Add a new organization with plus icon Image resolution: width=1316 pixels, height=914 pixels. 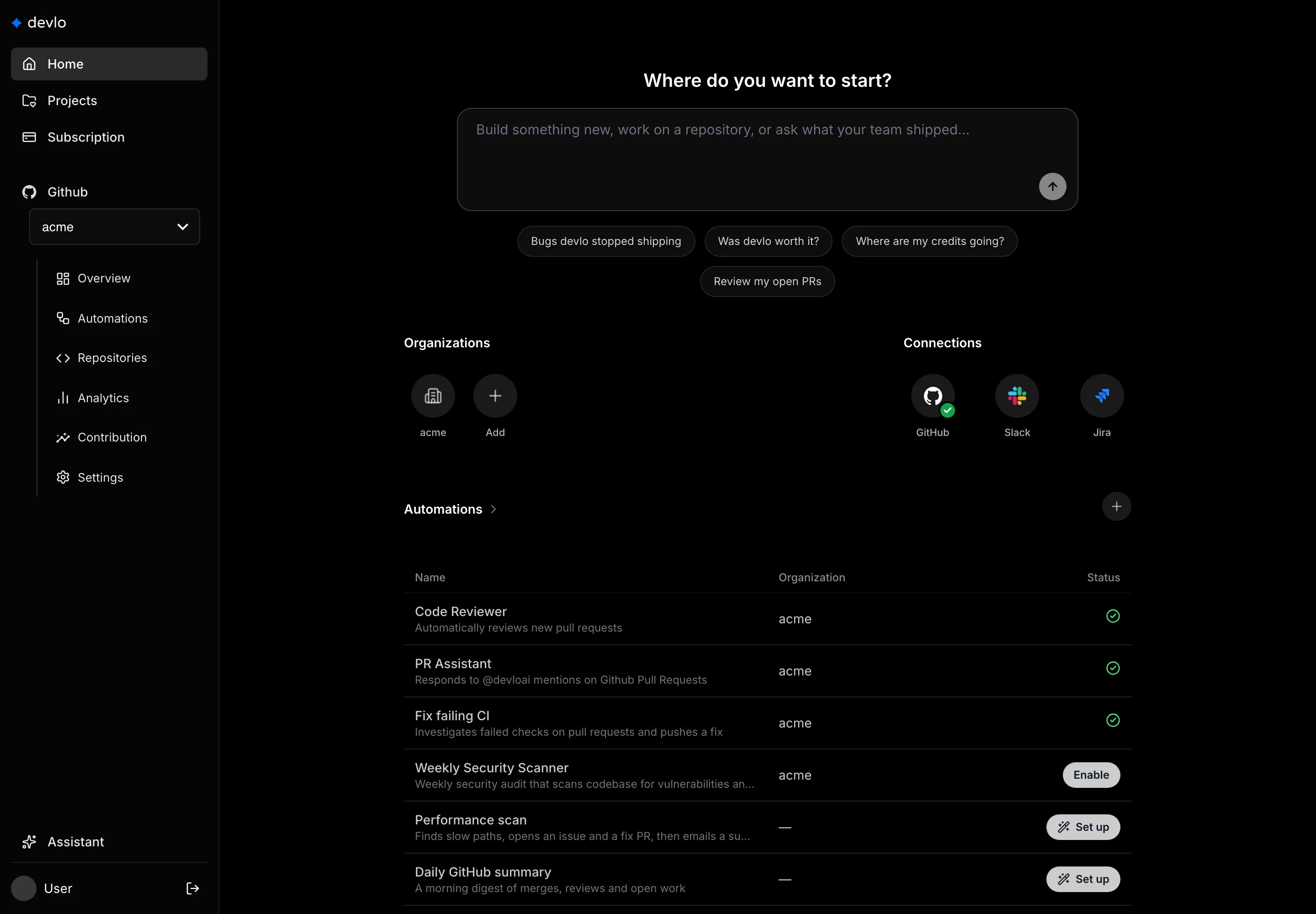[x=495, y=396]
